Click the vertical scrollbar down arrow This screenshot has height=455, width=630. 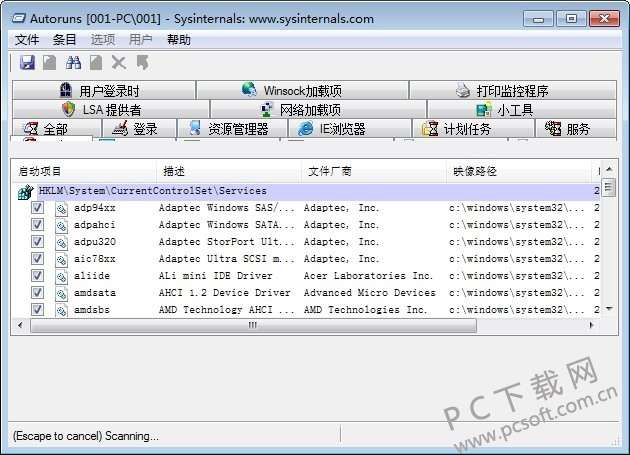[x=609, y=309]
